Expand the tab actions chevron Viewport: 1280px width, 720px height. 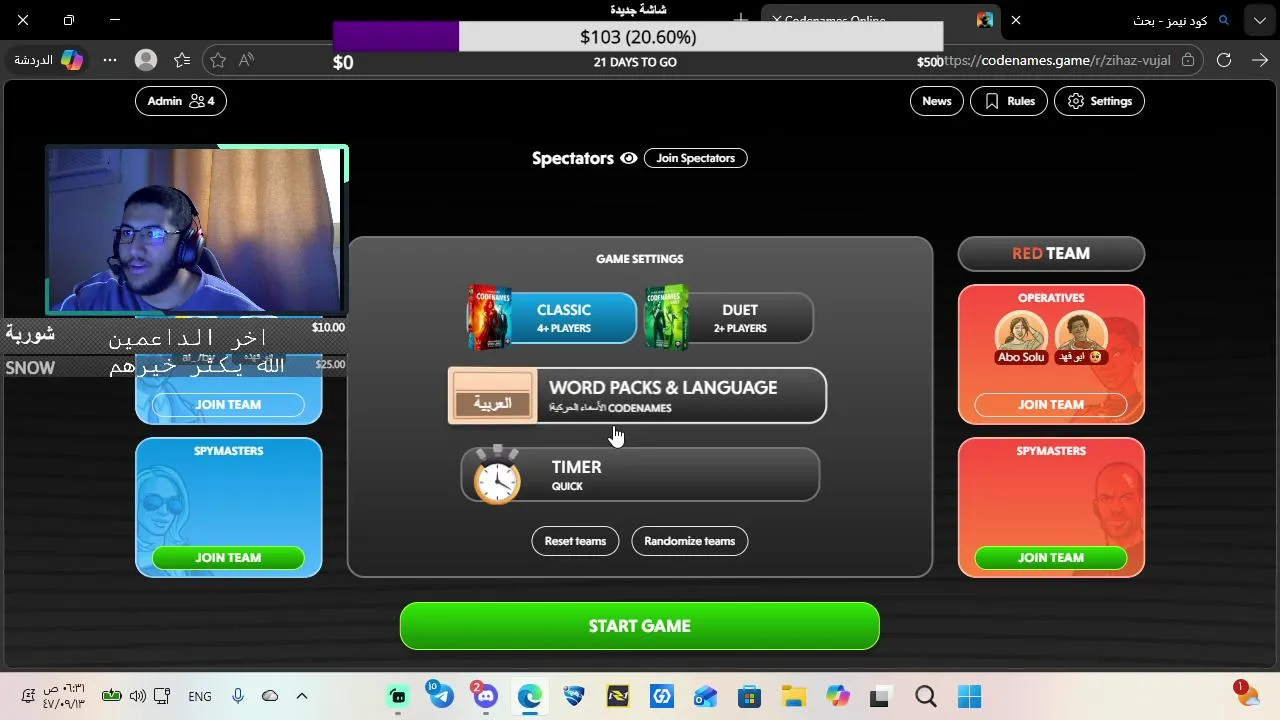click(1258, 20)
